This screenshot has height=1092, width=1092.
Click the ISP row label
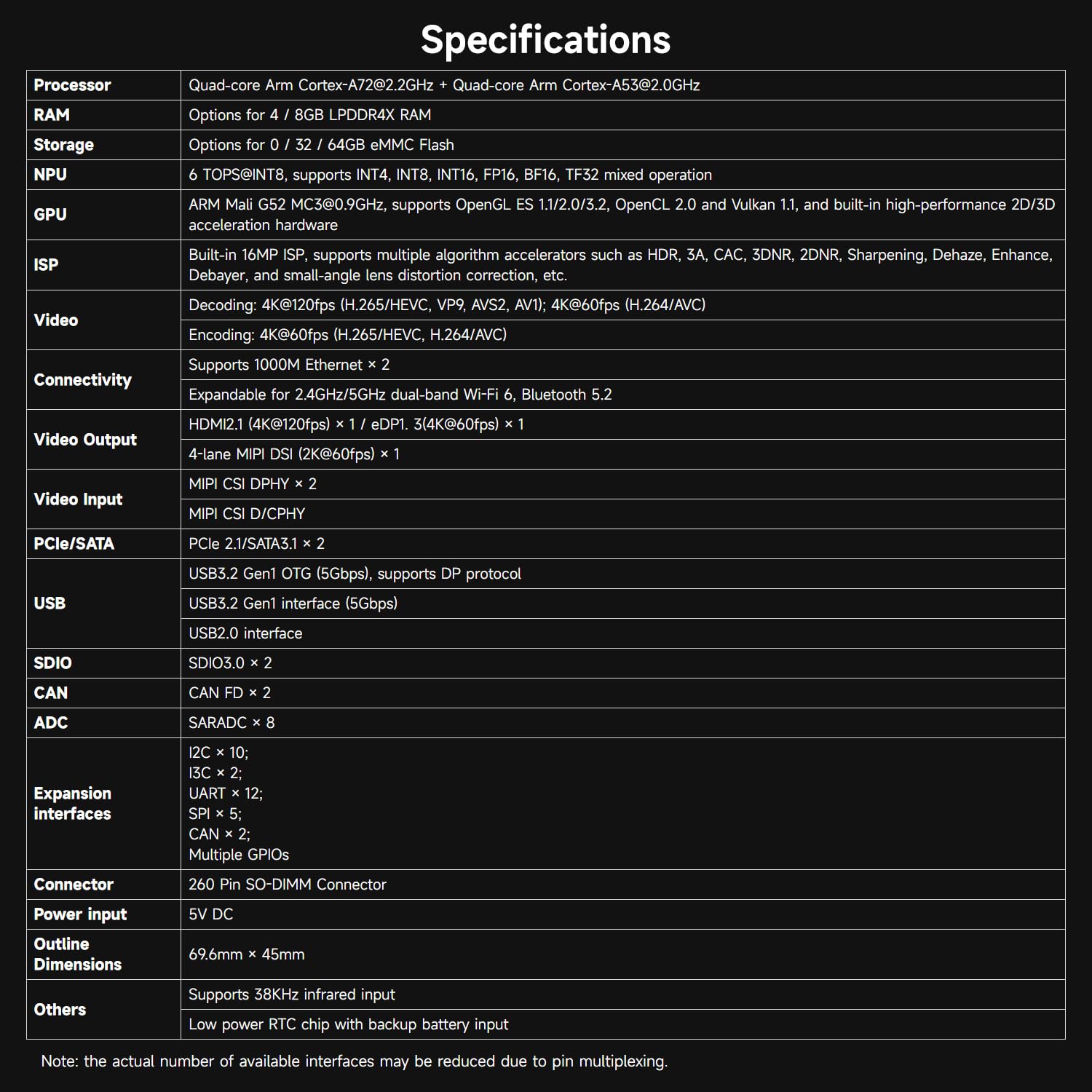coord(46,265)
